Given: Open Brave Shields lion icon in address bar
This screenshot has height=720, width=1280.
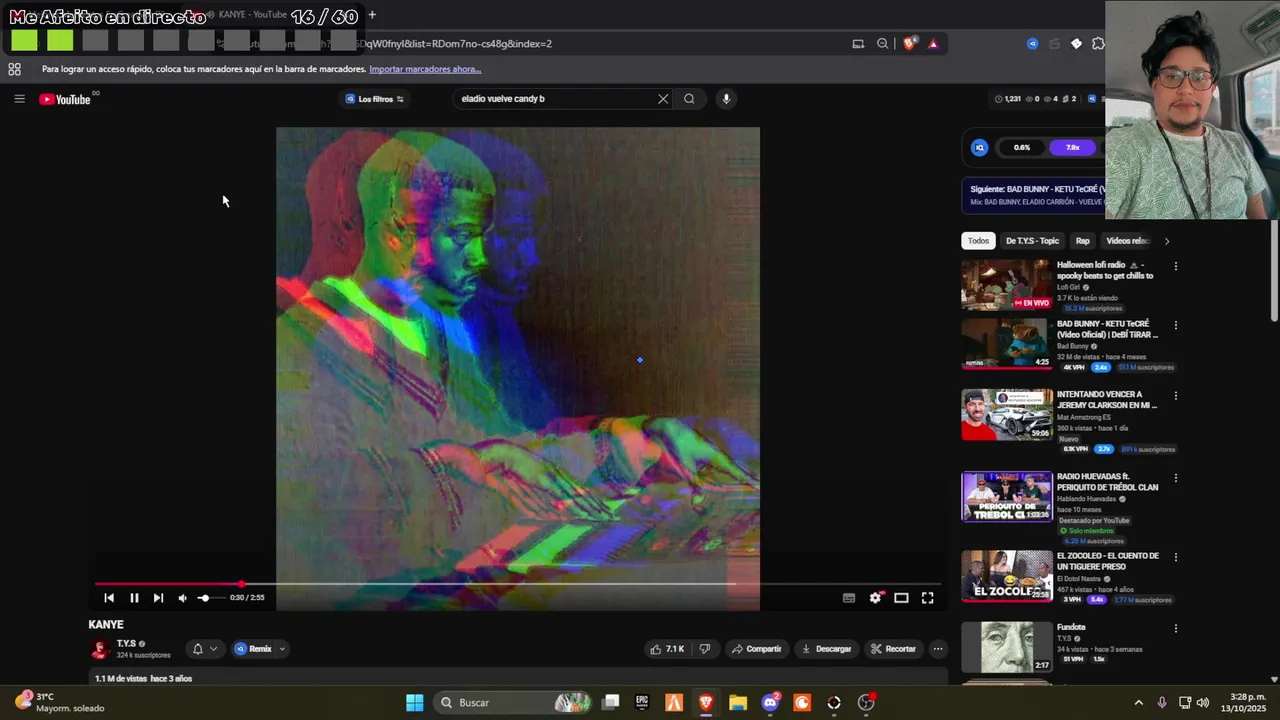Looking at the screenshot, I should click(909, 44).
